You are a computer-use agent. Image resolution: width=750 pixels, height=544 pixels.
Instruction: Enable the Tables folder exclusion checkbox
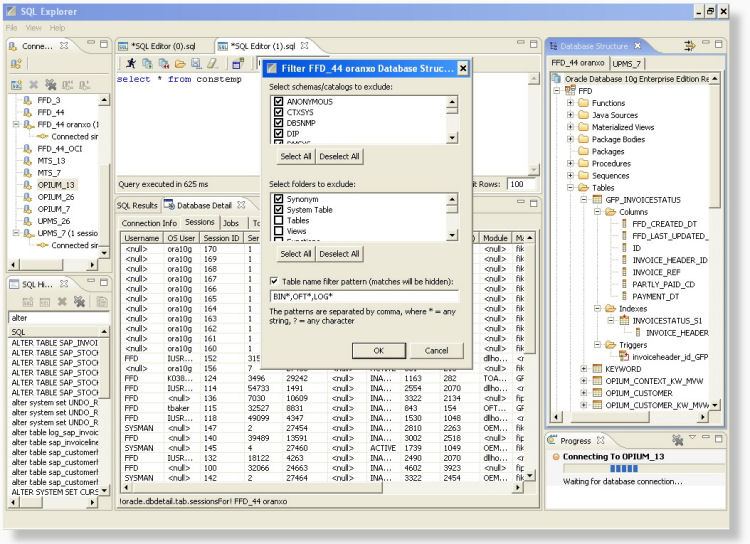click(x=278, y=220)
